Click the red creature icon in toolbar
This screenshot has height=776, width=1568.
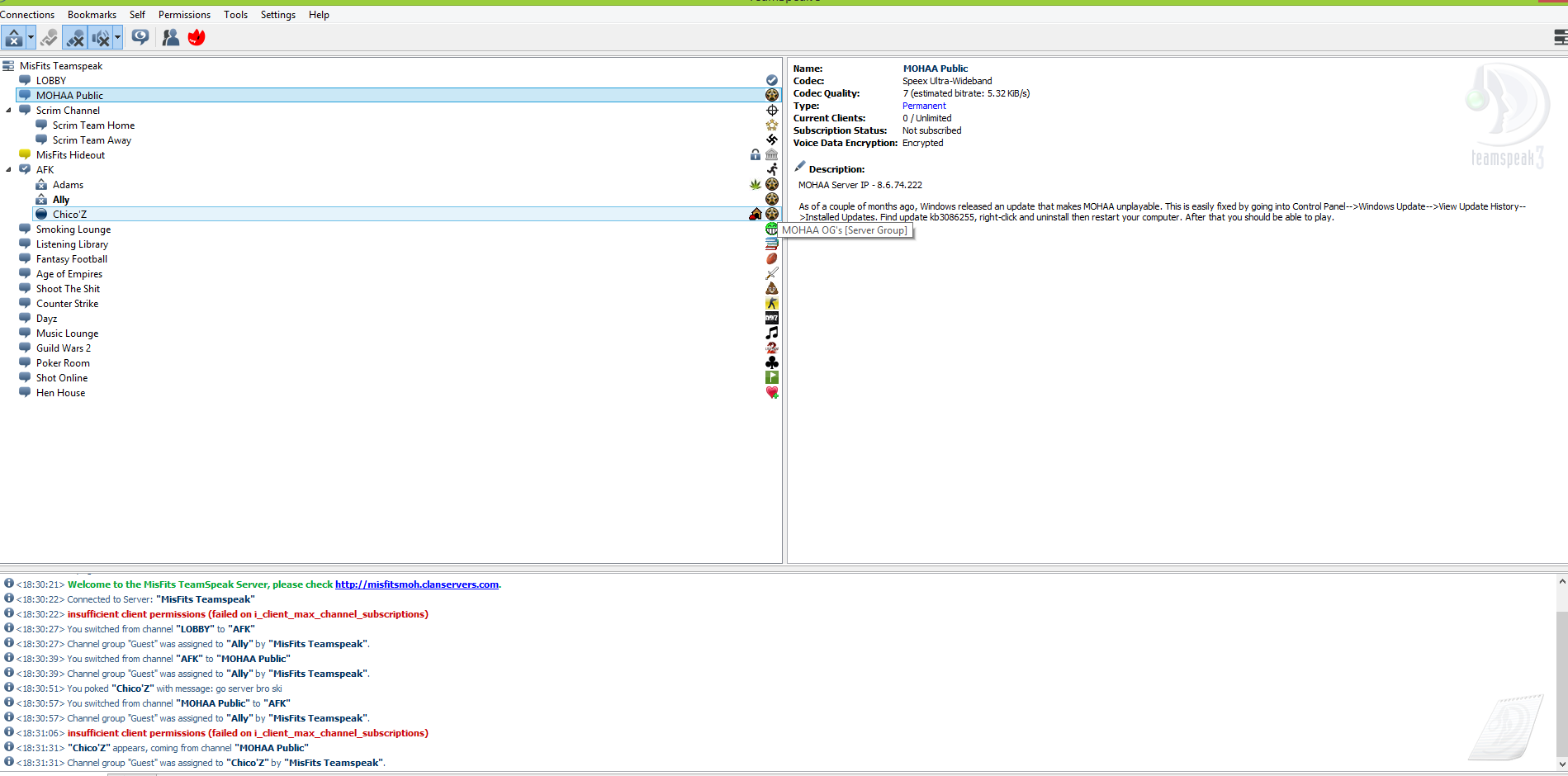click(x=197, y=37)
